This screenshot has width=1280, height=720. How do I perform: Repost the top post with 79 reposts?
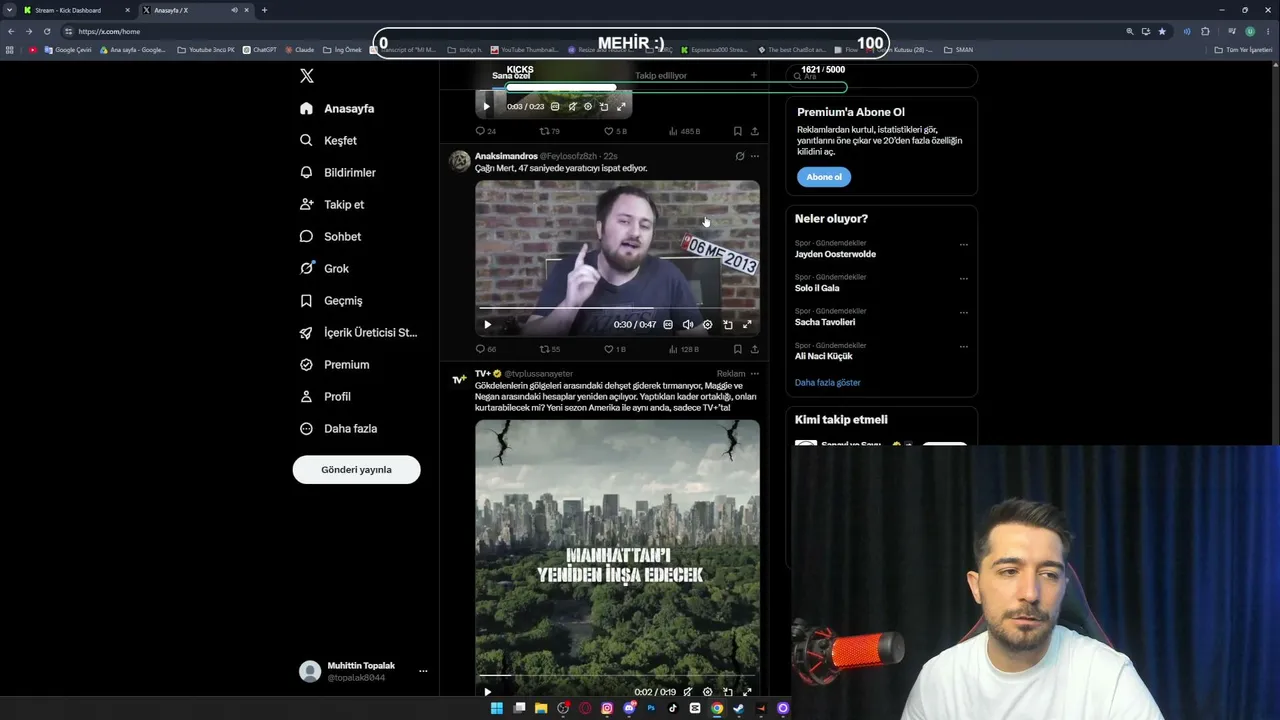click(x=550, y=131)
